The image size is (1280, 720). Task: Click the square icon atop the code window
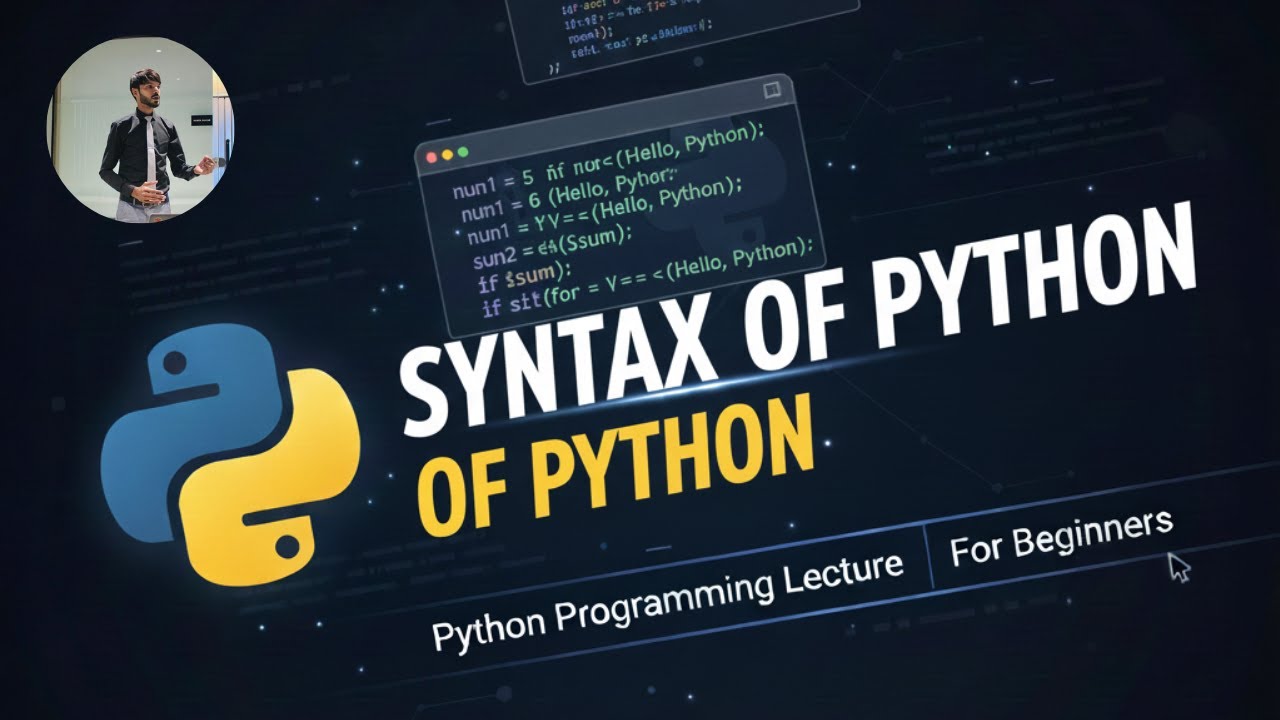click(771, 91)
